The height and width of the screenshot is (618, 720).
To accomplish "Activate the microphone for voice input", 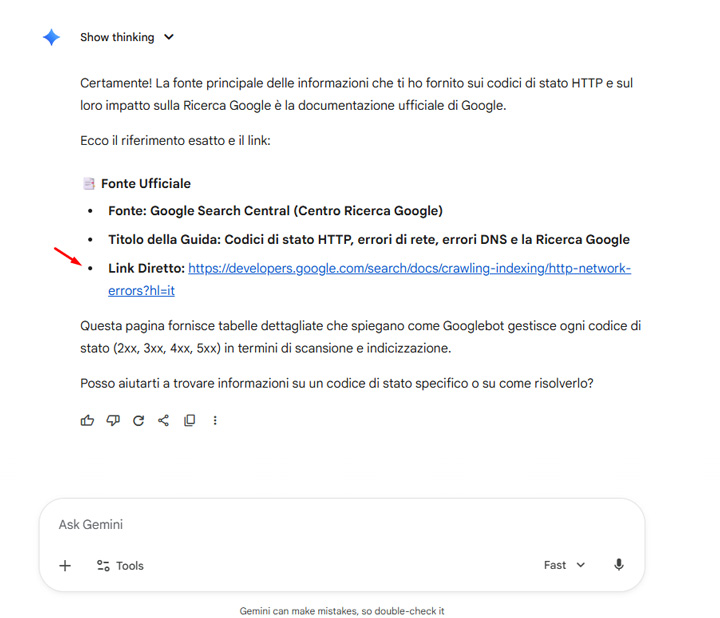I will [619, 566].
